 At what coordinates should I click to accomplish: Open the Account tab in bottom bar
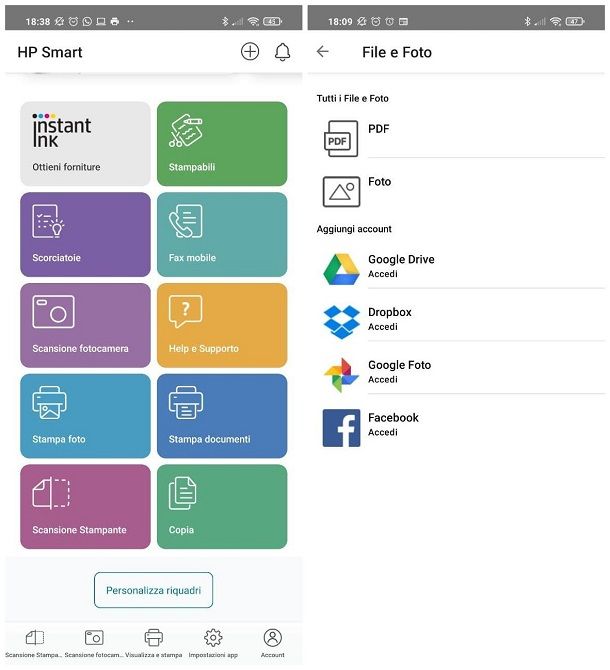[273, 643]
